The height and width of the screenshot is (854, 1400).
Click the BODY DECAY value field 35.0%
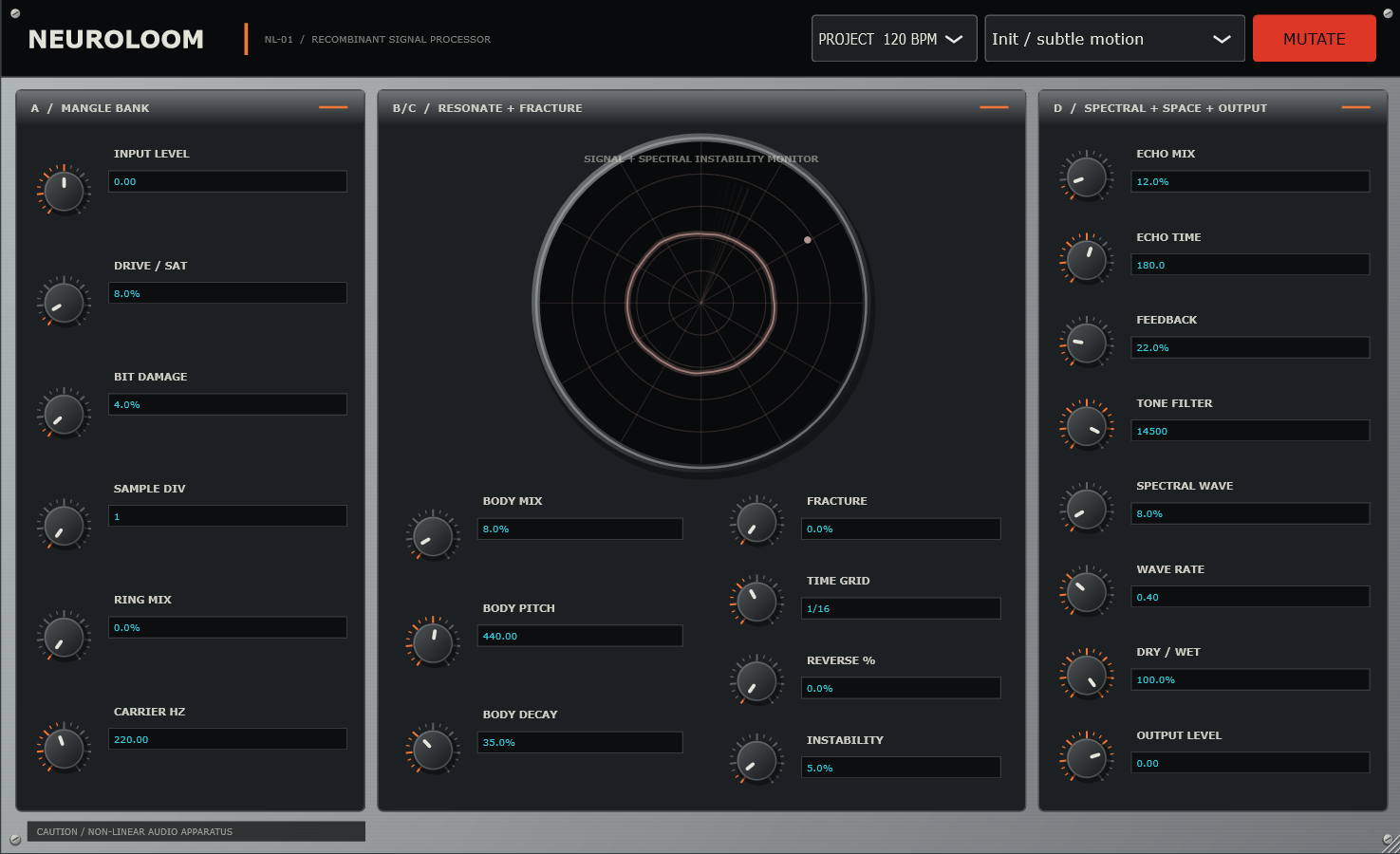click(580, 742)
